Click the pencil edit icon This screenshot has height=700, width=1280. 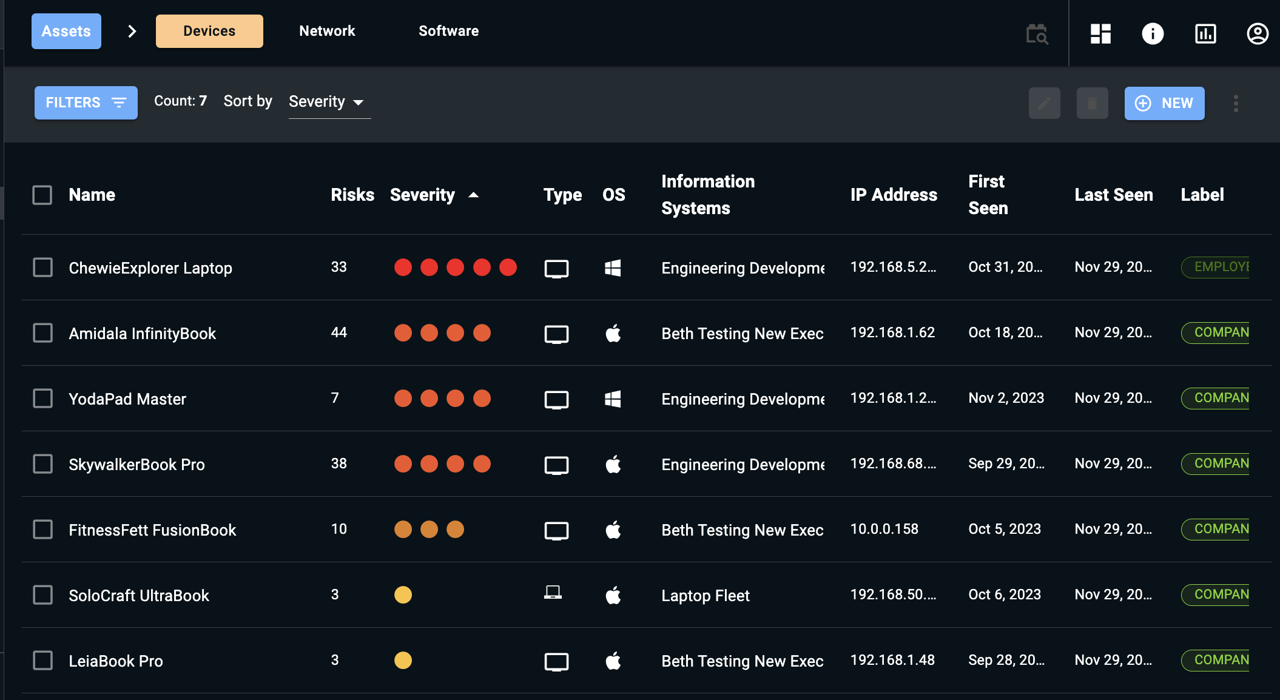click(x=1044, y=103)
